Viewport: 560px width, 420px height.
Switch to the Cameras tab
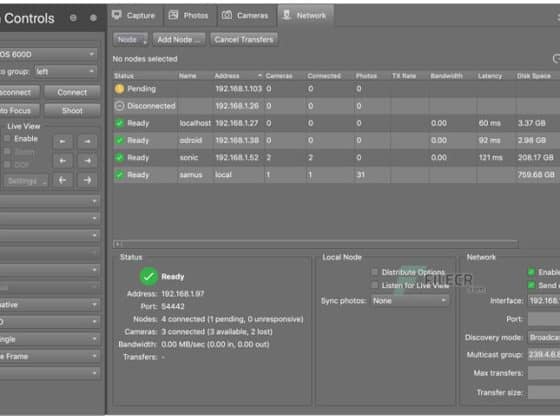[246, 15]
